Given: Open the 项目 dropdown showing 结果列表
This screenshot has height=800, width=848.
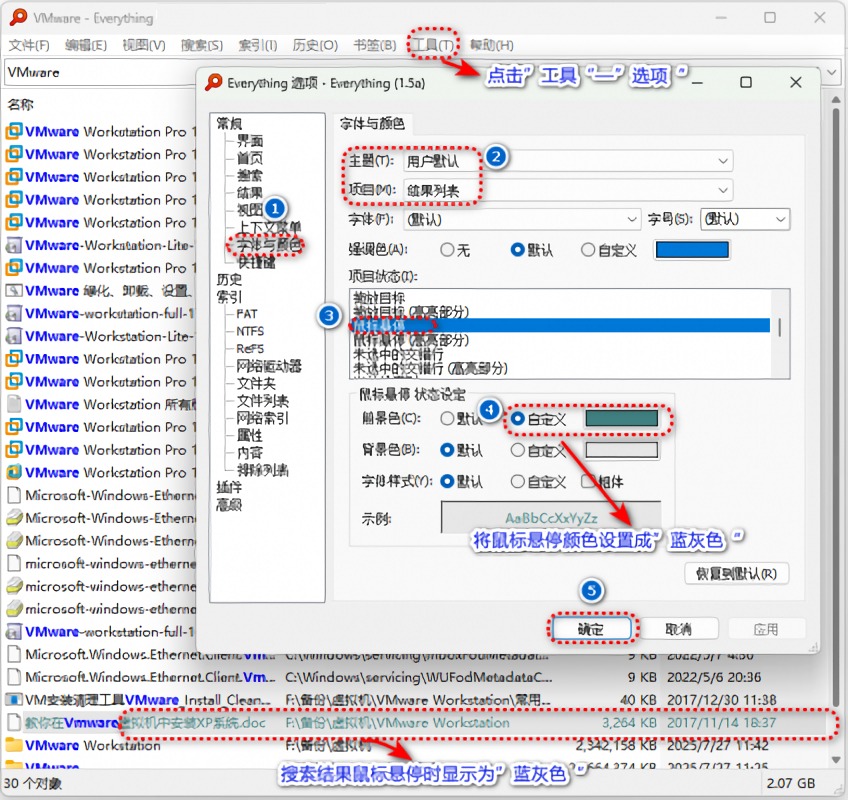Looking at the screenshot, I should click(568, 190).
